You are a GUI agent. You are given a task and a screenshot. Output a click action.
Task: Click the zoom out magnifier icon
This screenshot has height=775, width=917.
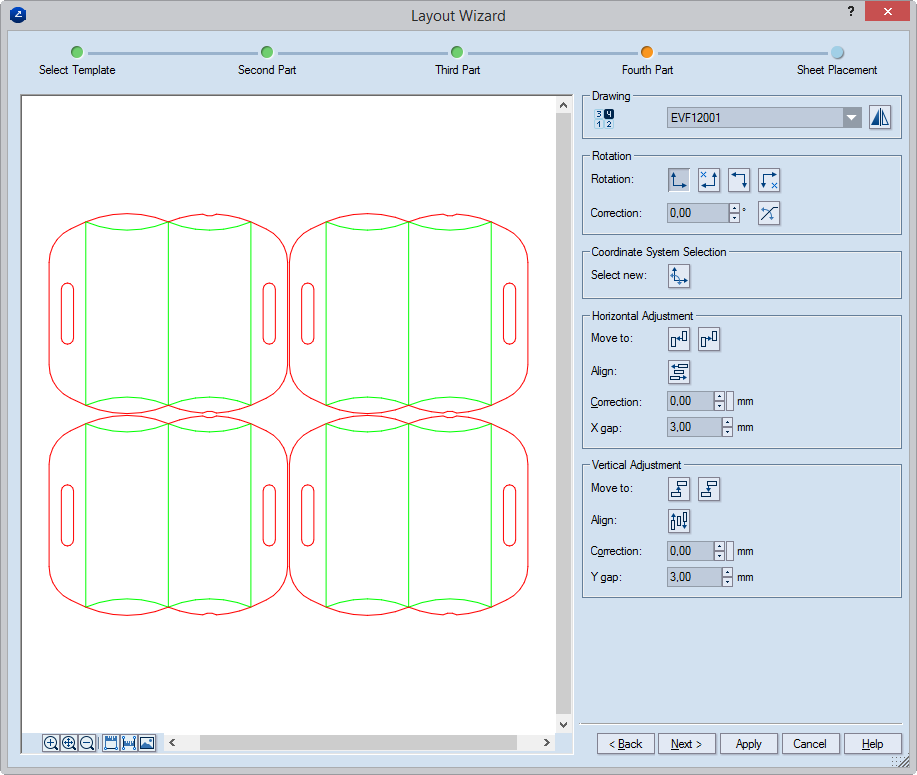tap(87, 743)
